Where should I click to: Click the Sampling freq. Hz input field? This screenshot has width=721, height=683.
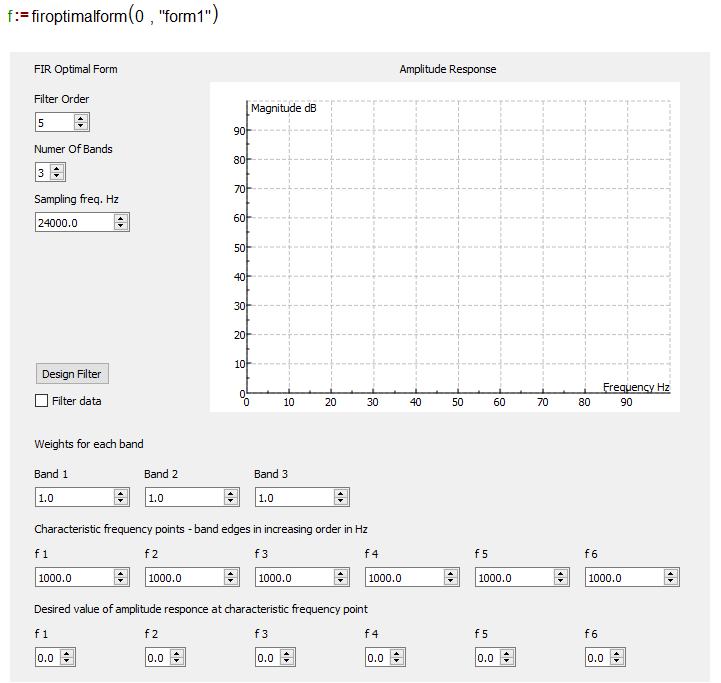click(x=73, y=222)
